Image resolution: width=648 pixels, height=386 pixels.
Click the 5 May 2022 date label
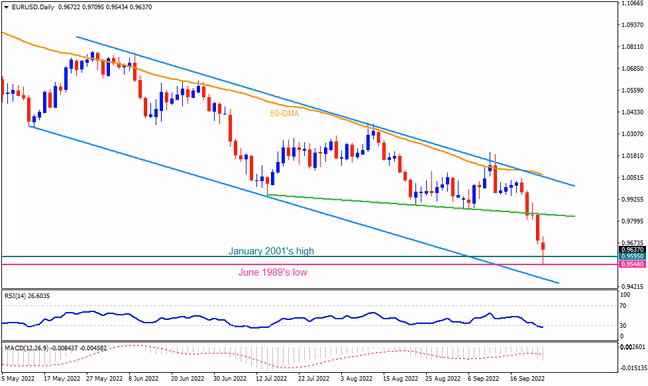tap(18, 378)
